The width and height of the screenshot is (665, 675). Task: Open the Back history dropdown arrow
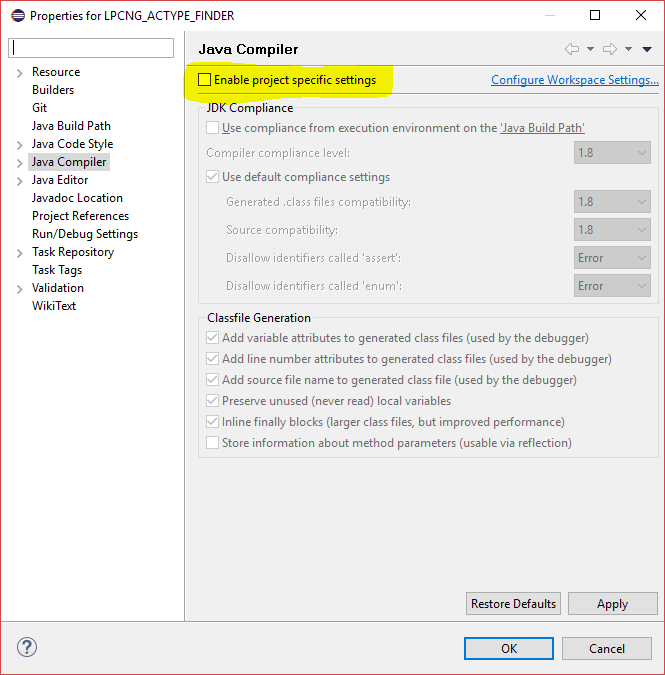coord(590,49)
